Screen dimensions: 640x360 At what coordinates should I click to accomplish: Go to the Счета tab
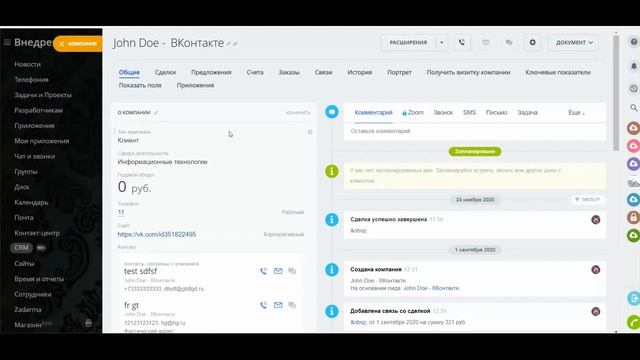[255, 72]
